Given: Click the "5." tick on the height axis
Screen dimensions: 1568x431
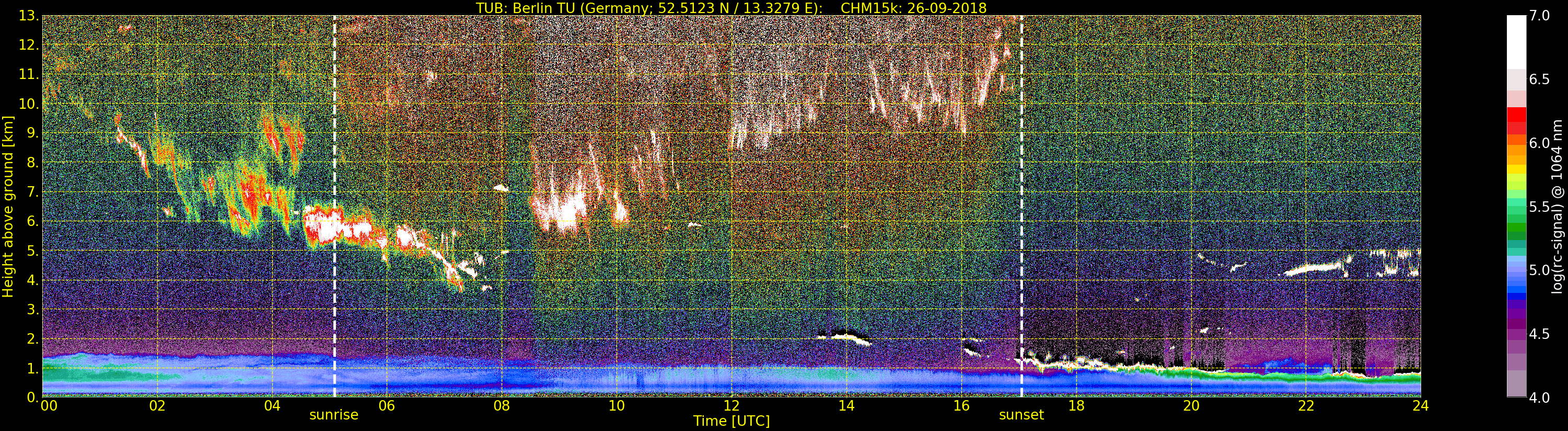Looking at the screenshot, I should pos(32,251).
